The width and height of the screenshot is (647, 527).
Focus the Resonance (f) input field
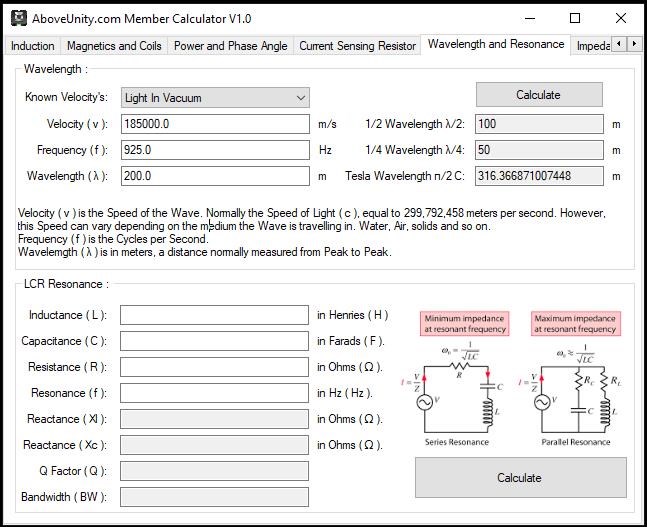(x=214, y=393)
